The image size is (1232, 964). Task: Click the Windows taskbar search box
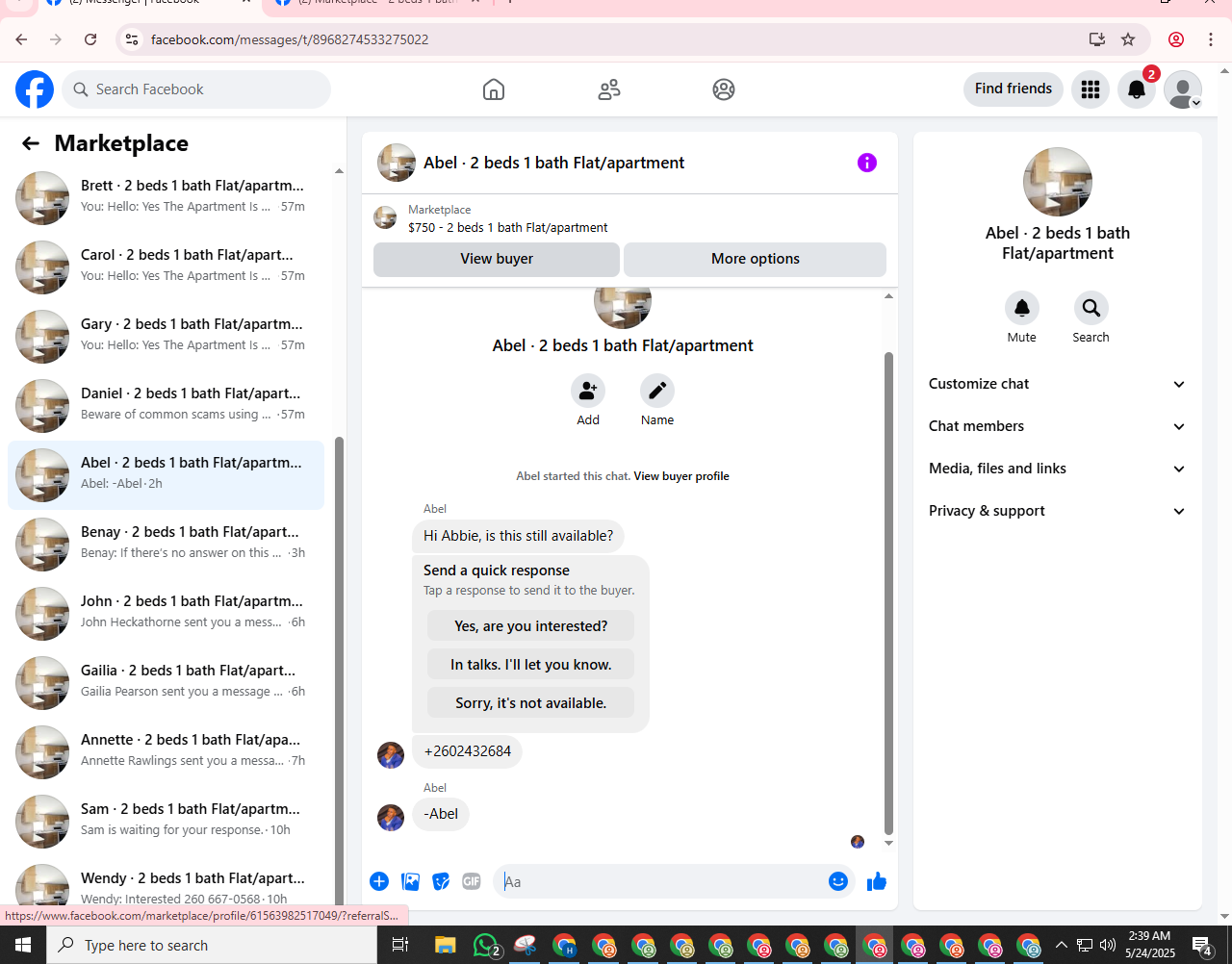click(x=212, y=945)
